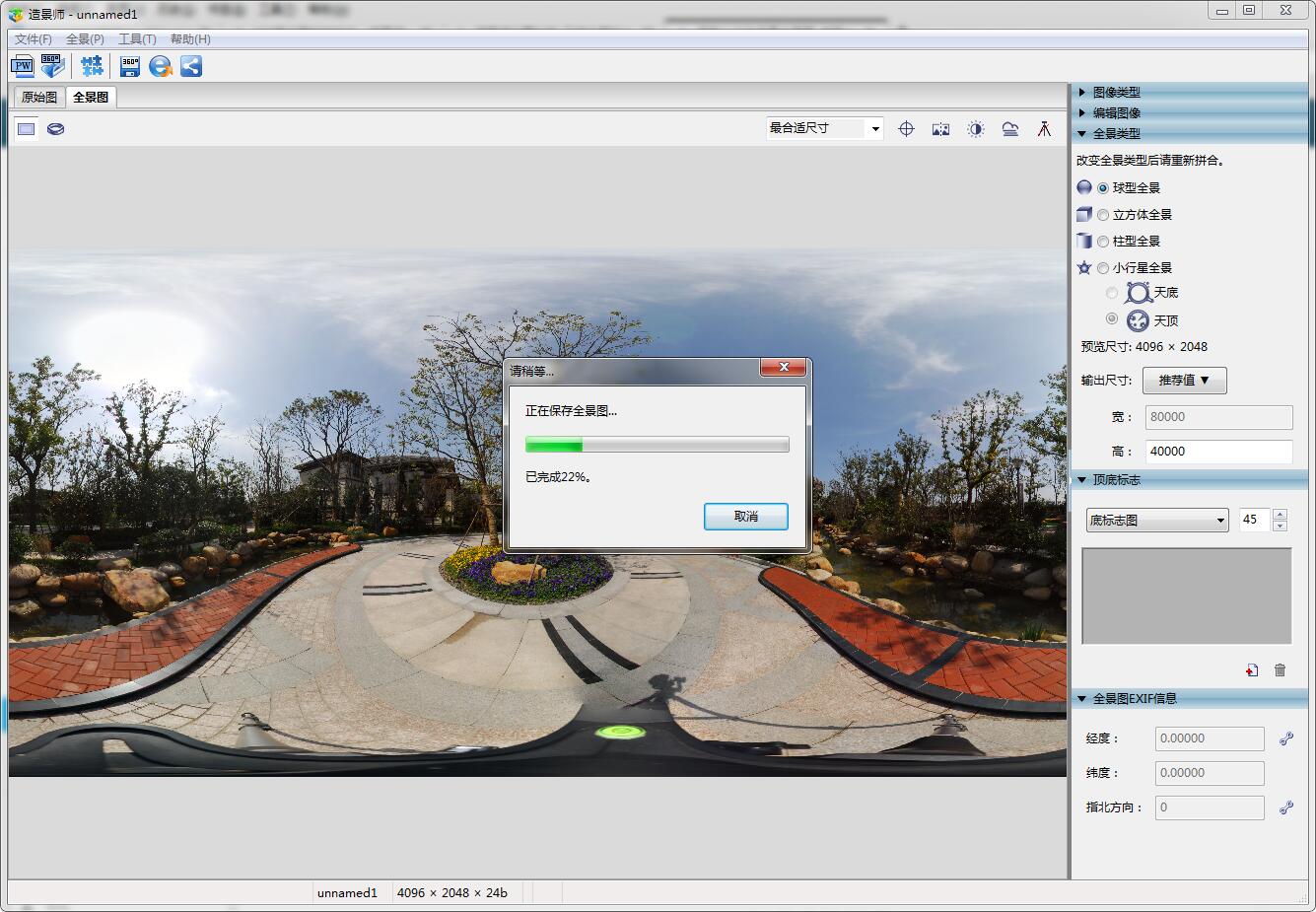Open the 底标志图 dropdown

1156,521
